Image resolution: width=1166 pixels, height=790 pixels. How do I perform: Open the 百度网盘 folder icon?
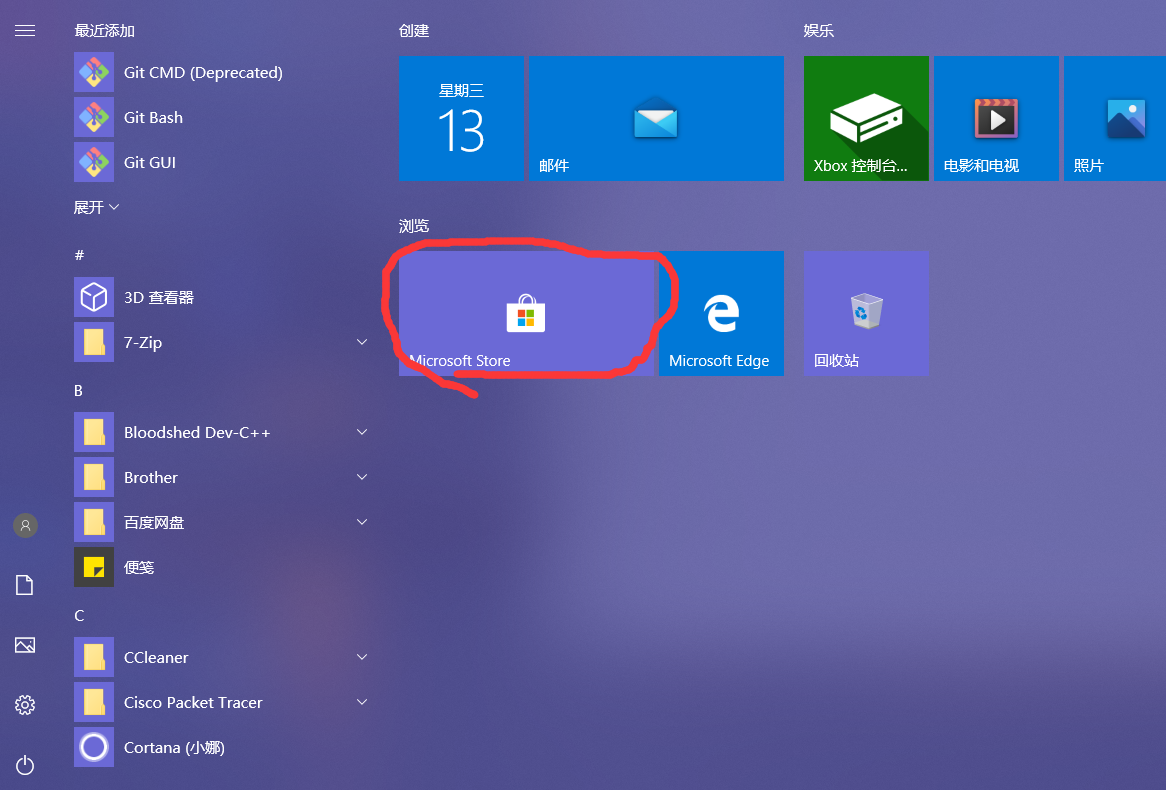[x=94, y=522]
